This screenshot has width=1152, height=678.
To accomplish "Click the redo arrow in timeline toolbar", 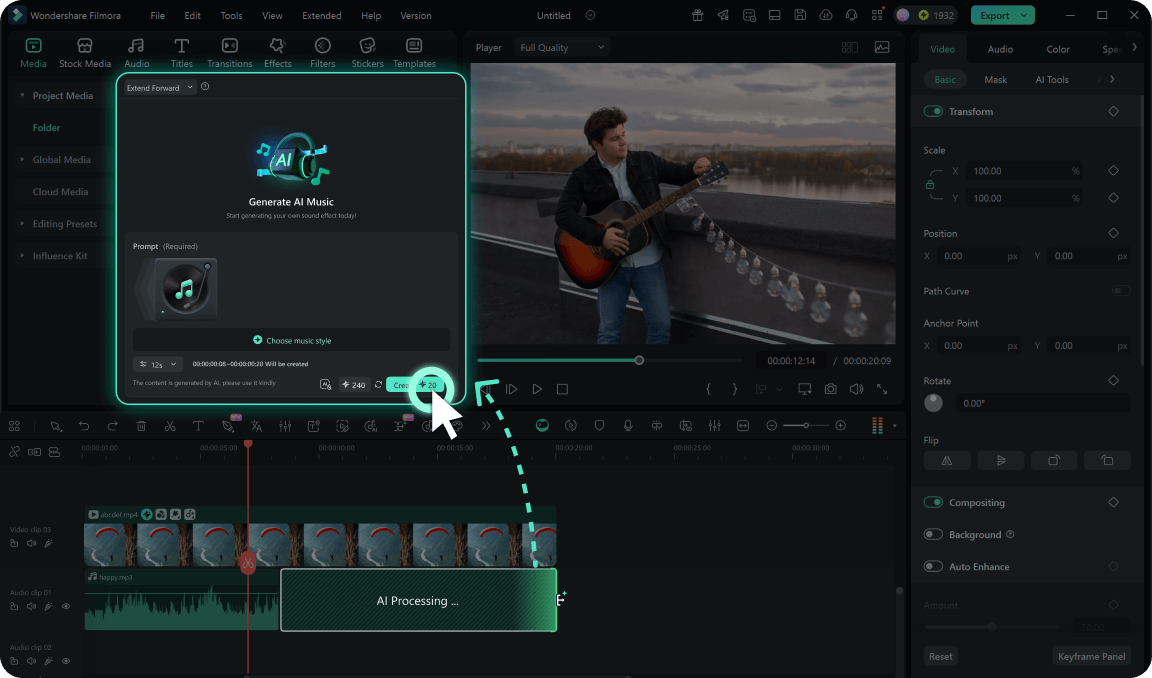I will [112, 426].
